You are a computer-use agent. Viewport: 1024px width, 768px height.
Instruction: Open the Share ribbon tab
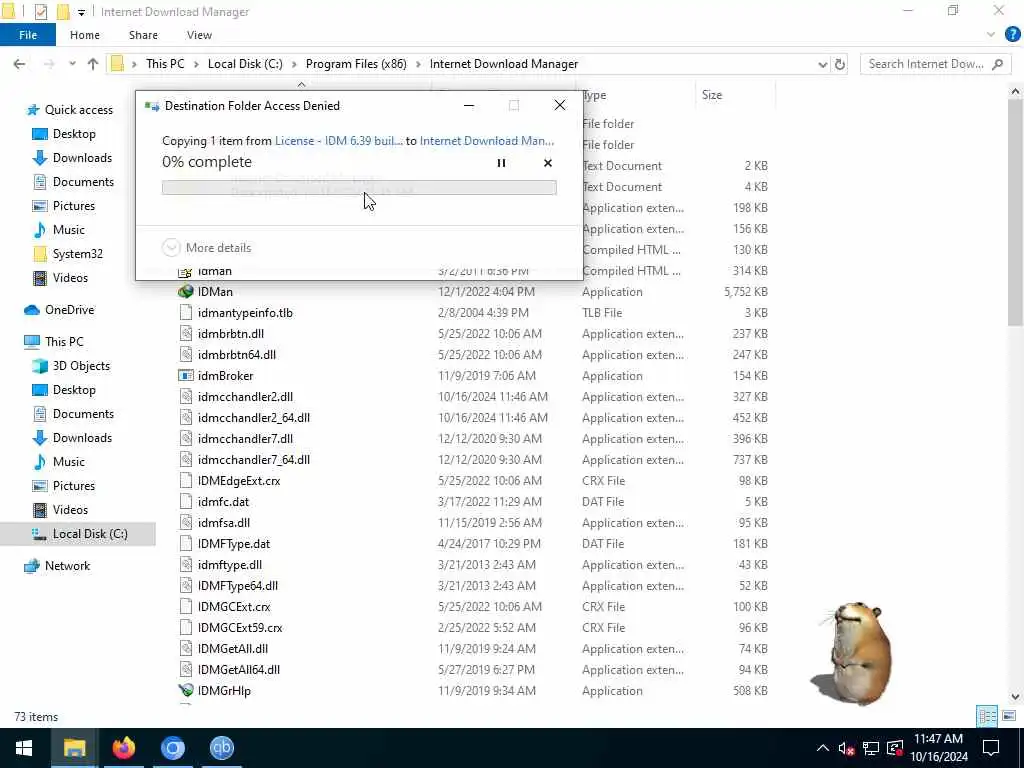[143, 35]
